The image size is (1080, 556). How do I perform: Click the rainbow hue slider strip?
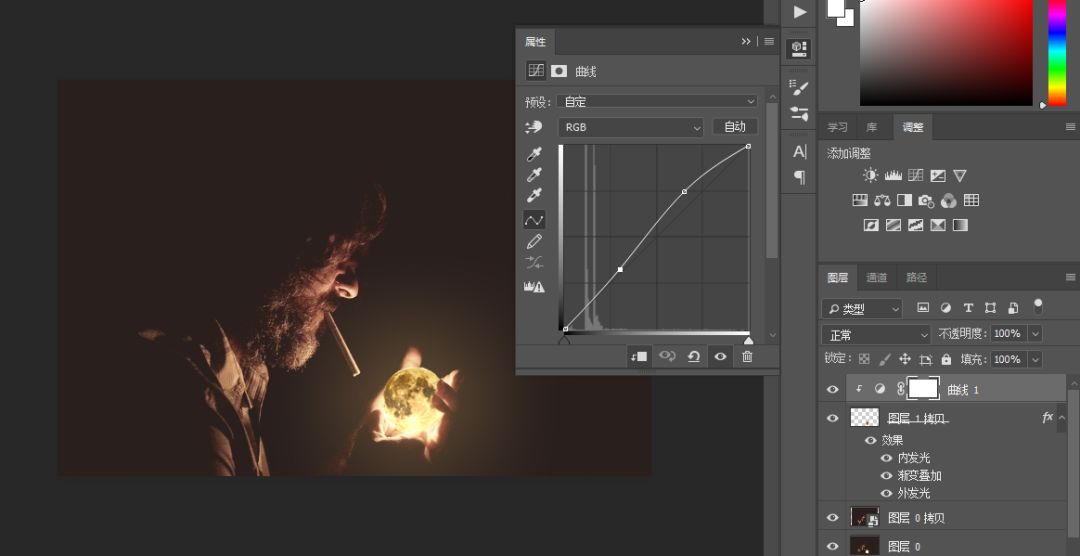point(1057,52)
